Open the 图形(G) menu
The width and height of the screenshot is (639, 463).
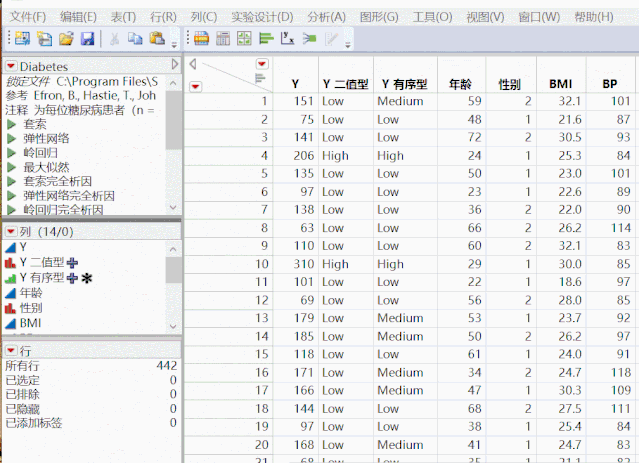(379, 17)
